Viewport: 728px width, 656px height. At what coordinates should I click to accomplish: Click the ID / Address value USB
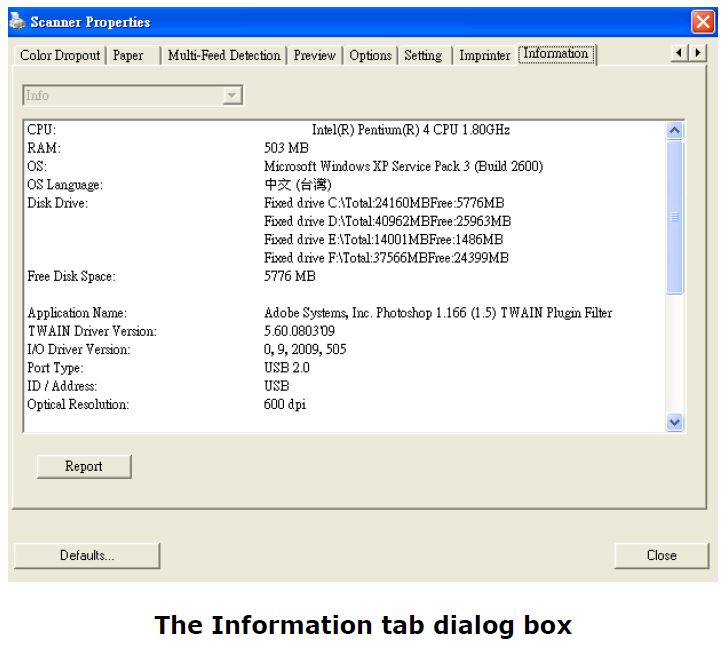277,386
